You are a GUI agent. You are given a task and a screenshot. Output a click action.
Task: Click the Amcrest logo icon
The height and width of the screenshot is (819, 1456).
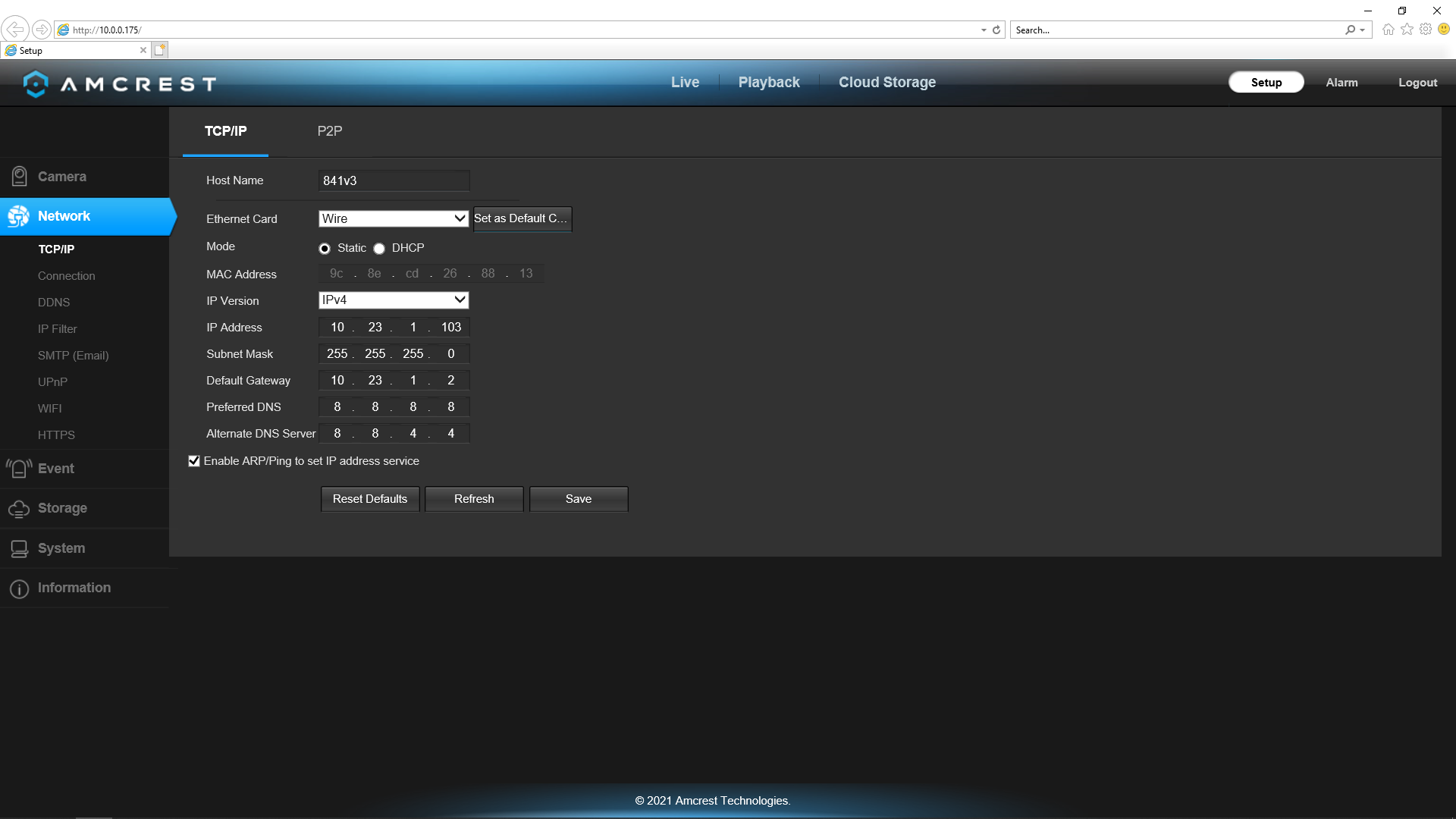click(x=36, y=83)
